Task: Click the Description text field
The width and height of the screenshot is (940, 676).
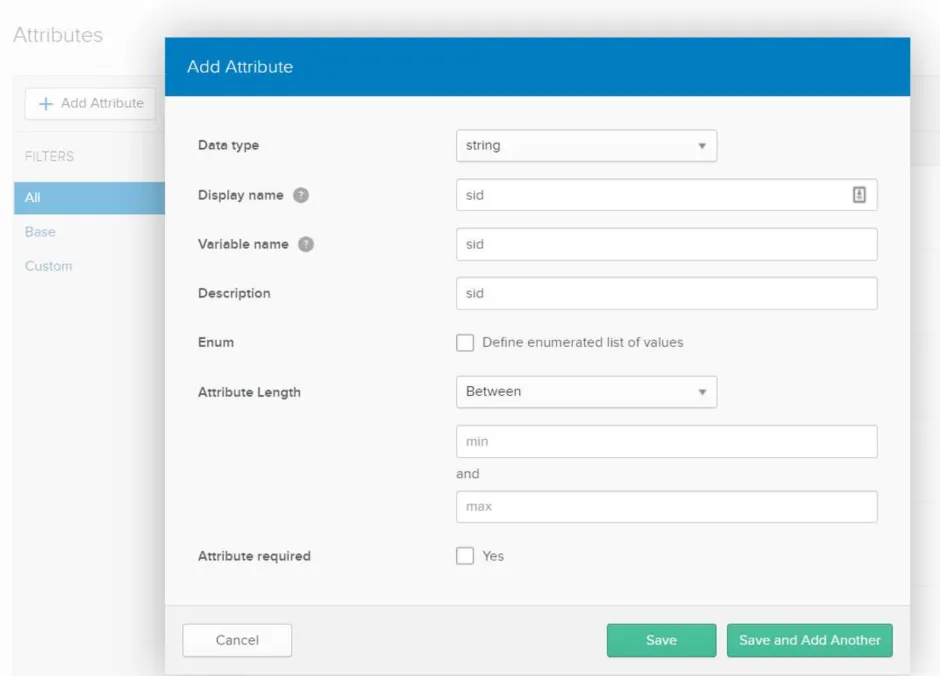Action: [x=667, y=294]
